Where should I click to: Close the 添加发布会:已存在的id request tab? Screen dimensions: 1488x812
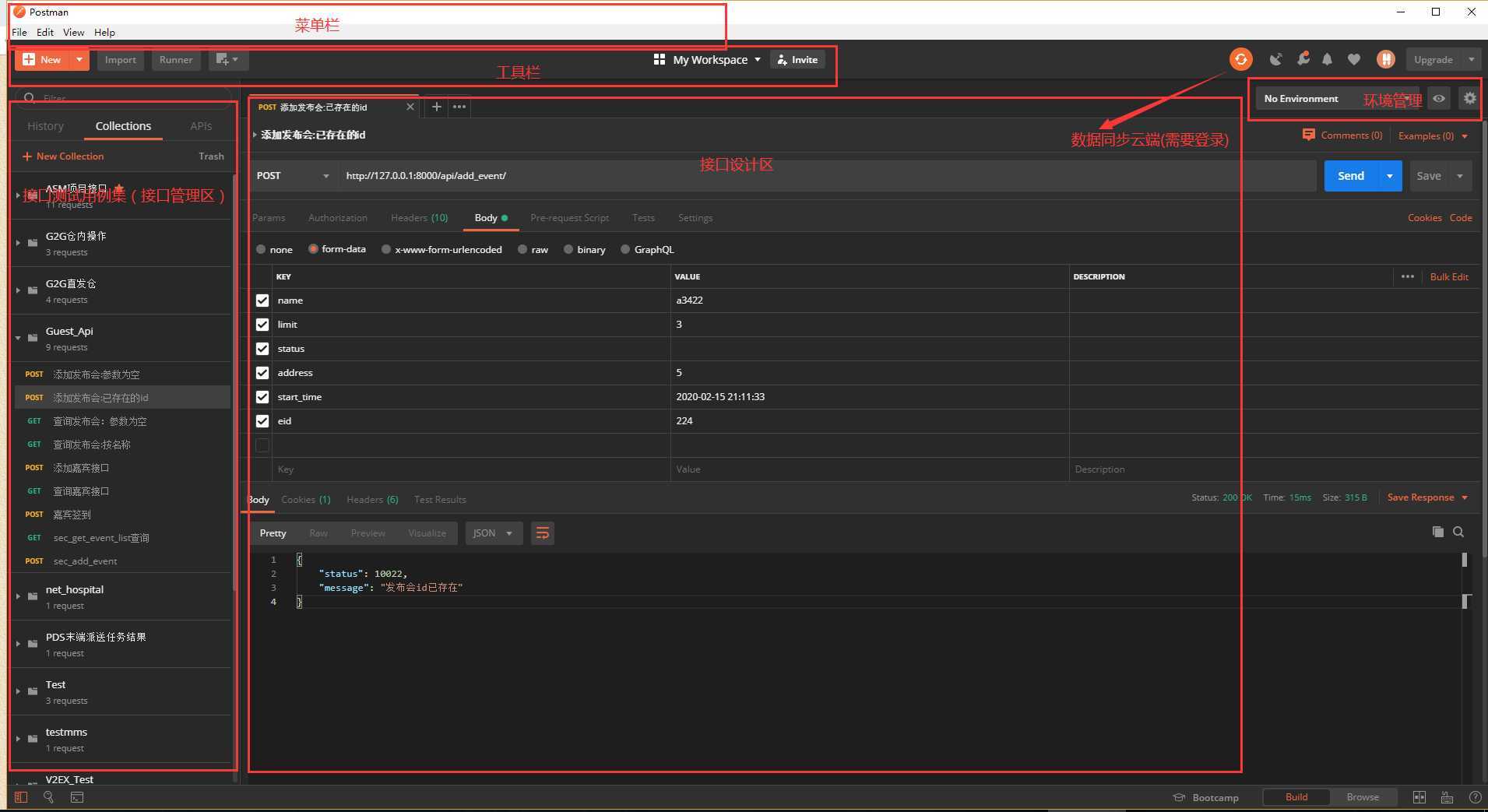coord(410,107)
